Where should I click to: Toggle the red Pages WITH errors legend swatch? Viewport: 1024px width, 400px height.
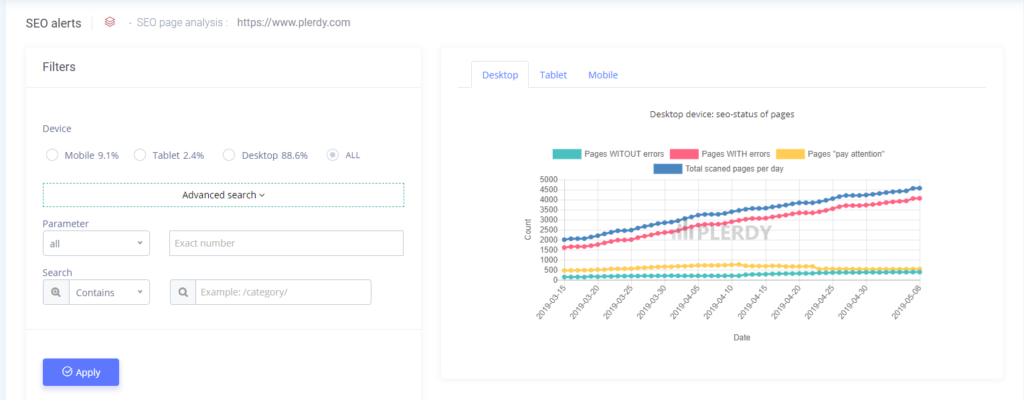[684, 153]
